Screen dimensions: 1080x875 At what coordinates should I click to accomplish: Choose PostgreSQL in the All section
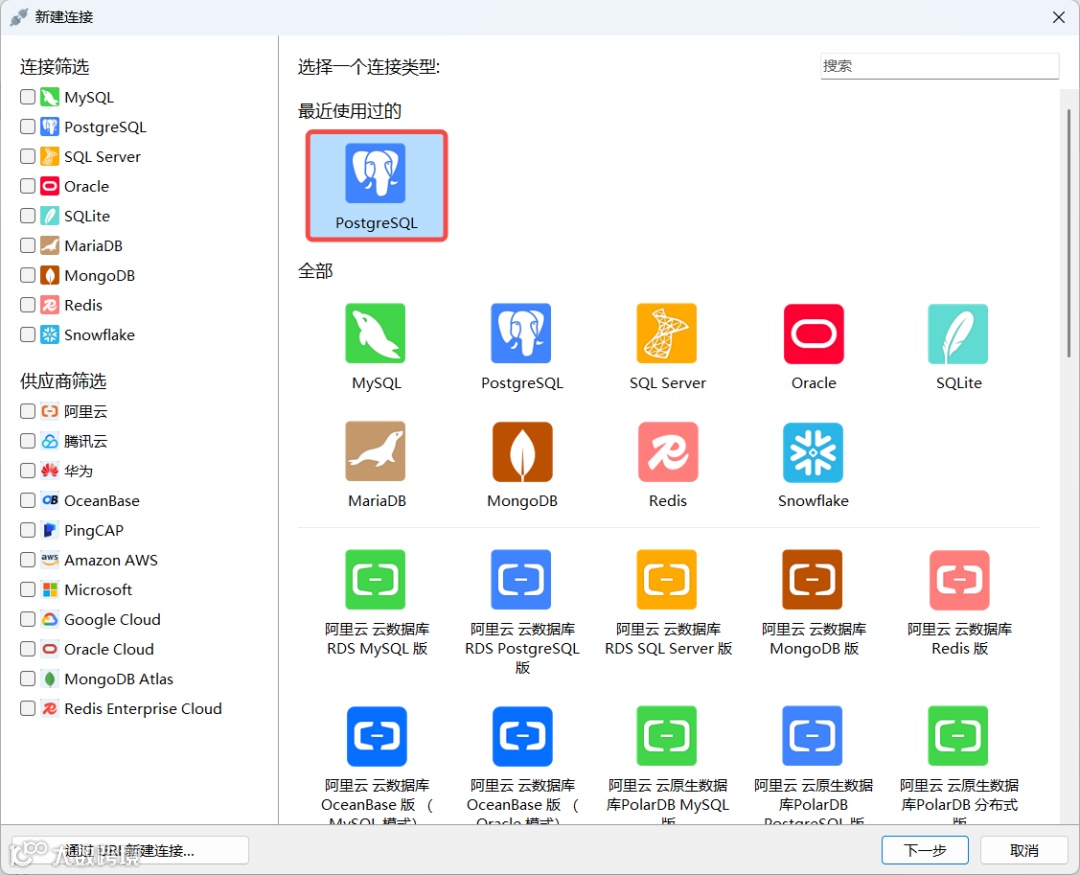521,333
